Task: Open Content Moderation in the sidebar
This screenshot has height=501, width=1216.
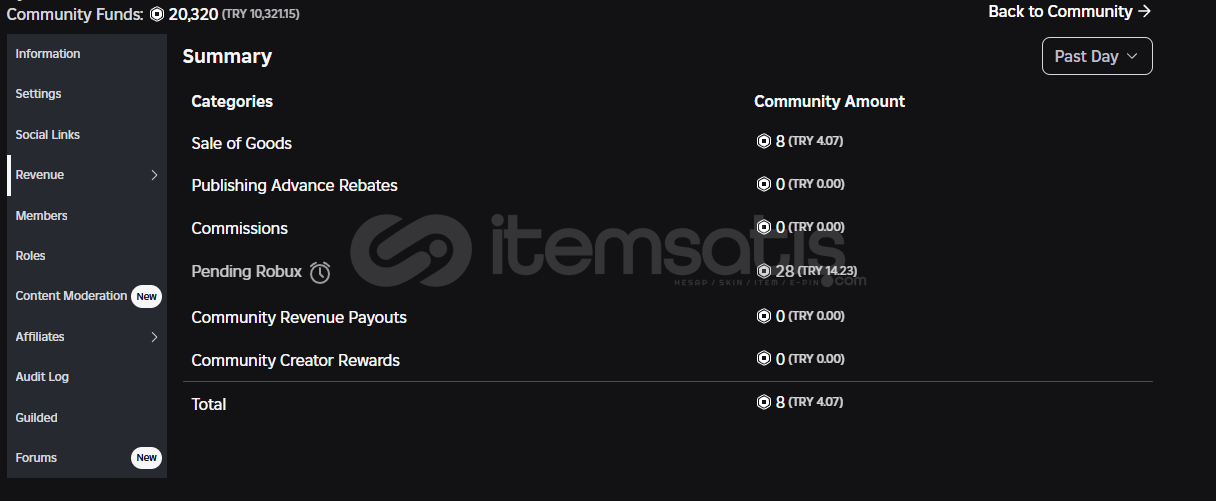Action: point(71,296)
